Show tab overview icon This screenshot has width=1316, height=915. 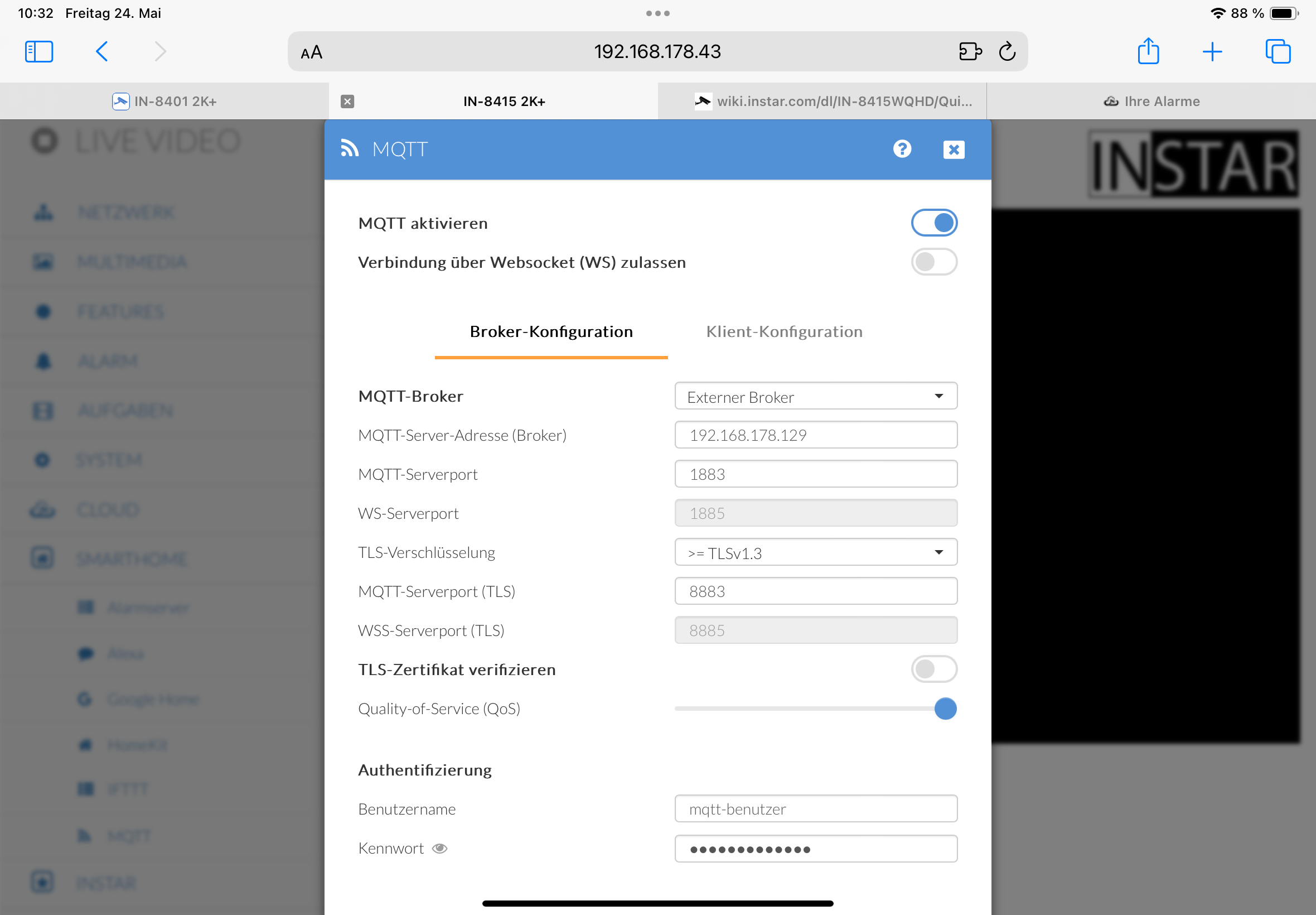pos(1277,51)
